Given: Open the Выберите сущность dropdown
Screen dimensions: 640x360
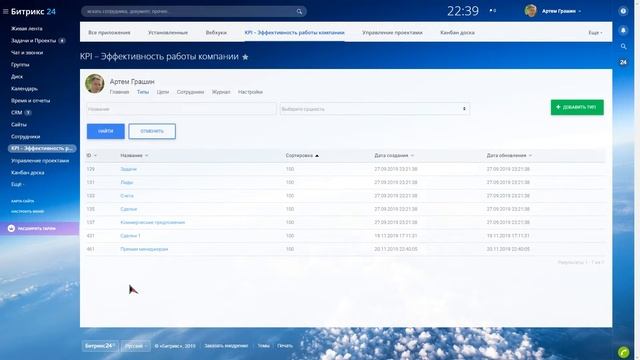Looking at the screenshot, I should [375, 109].
